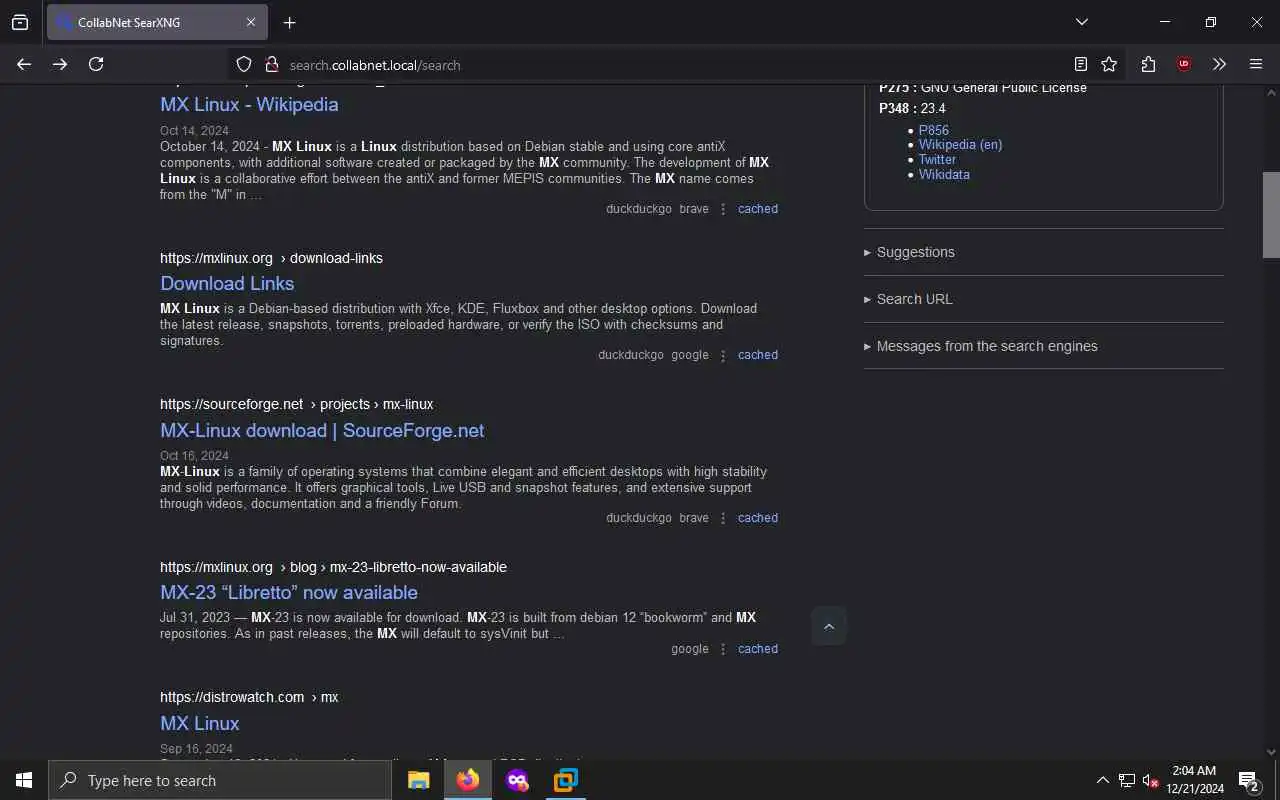
Task: Click Firefox taskbar icon
Action: click(x=467, y=780)
